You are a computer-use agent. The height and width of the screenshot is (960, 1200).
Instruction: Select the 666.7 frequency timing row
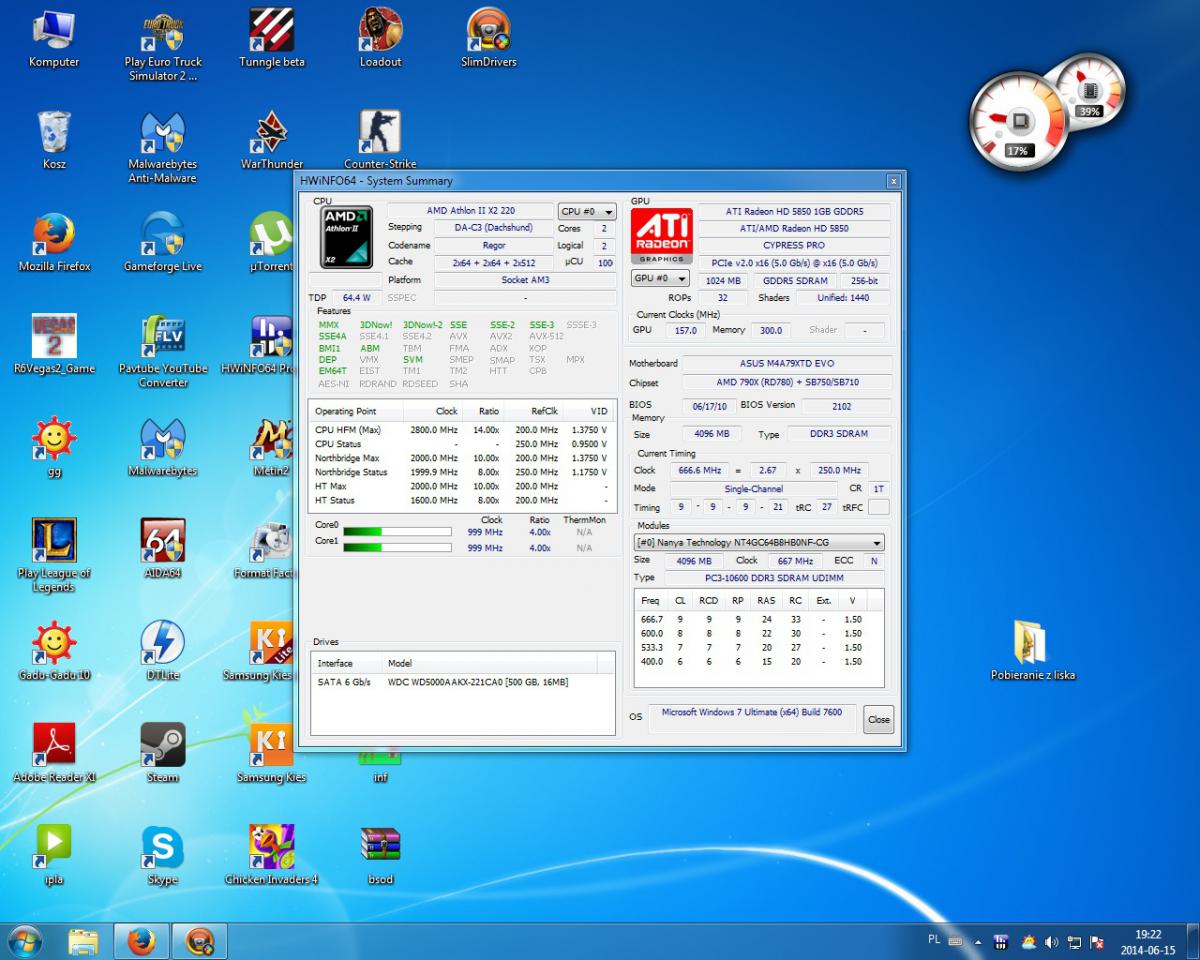coord(760,619)
